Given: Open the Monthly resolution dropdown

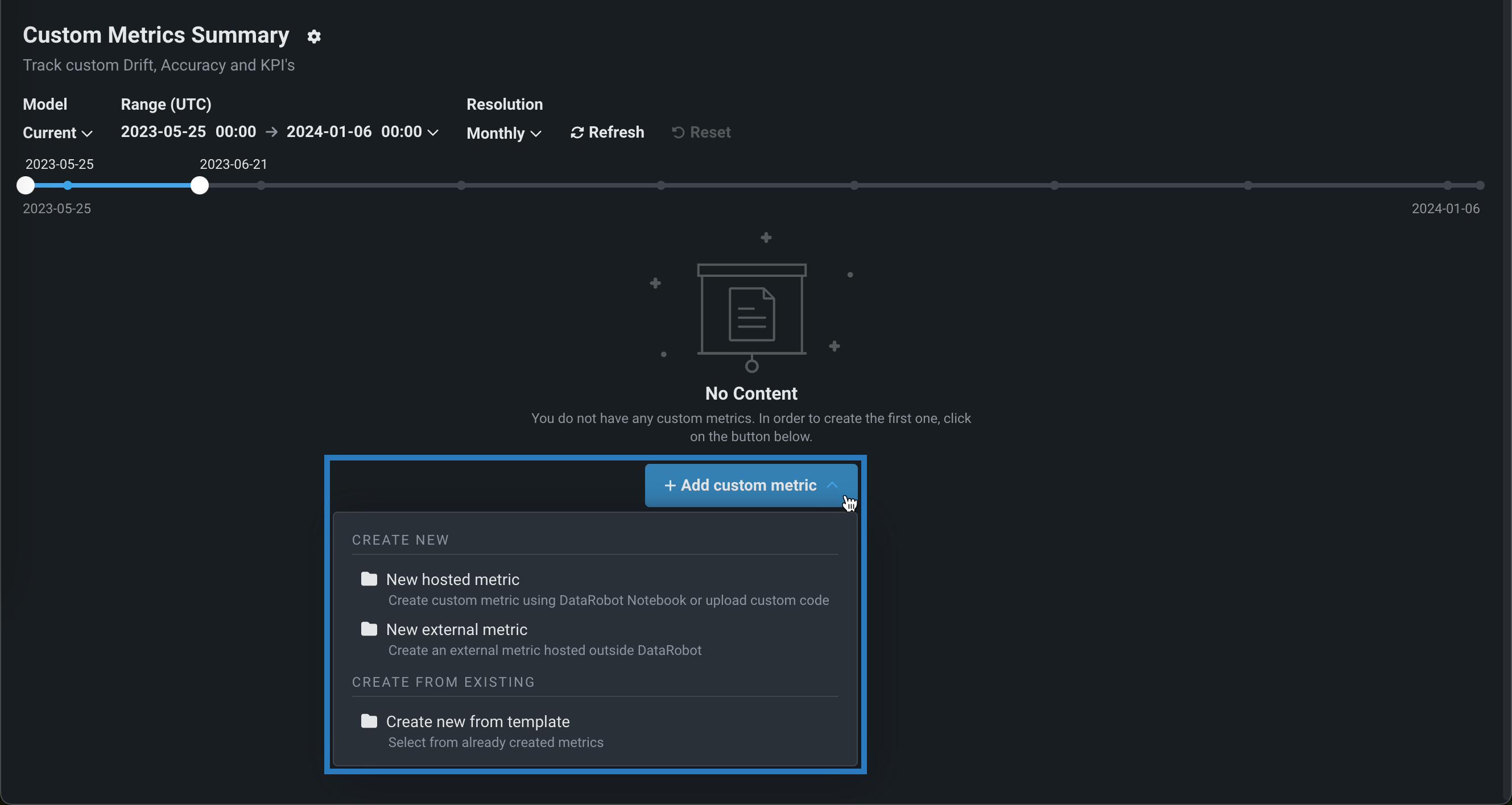Looking at the screenshot, I should (x=503, y=133).
